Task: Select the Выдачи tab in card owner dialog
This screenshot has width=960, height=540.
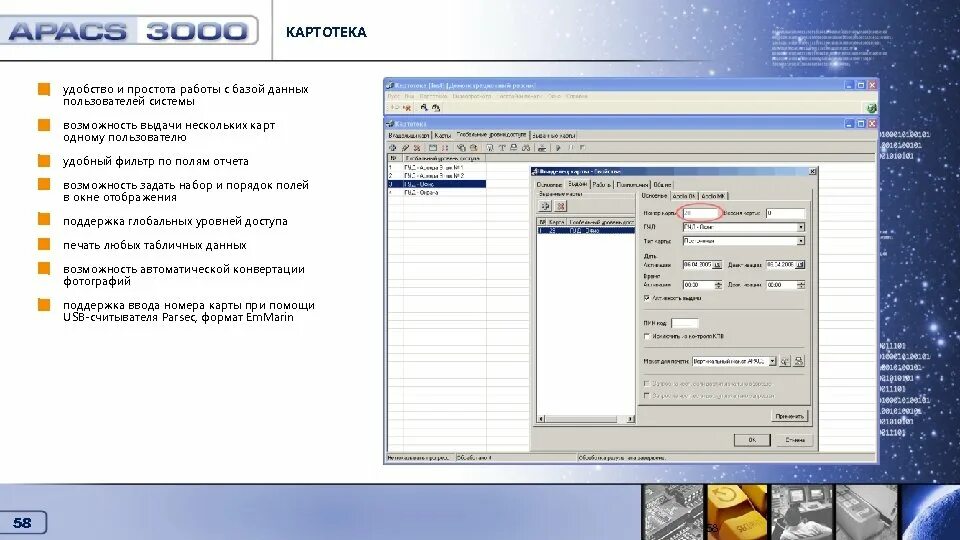Action: tap(577, 184)
